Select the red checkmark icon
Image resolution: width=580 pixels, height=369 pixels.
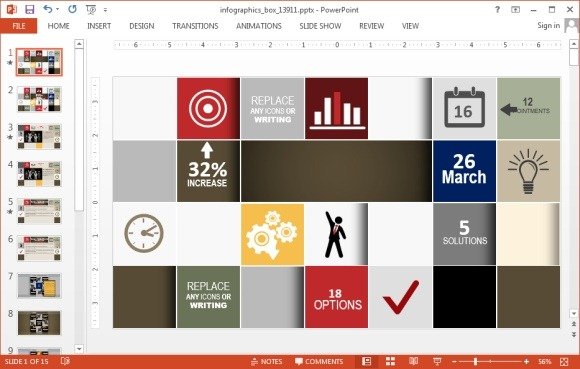pos(401,297)
